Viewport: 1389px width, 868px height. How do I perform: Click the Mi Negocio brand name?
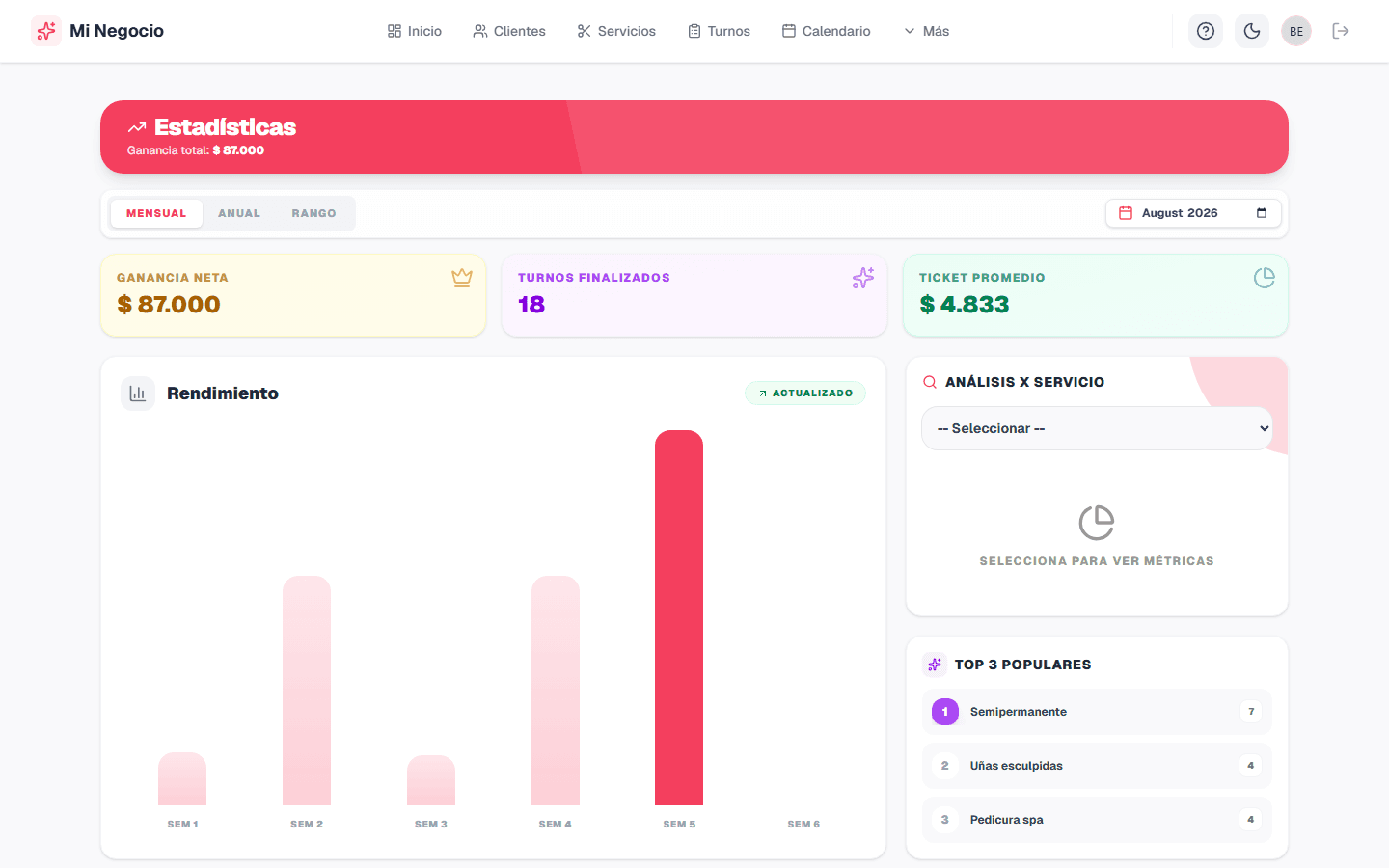pyautogui.click(x=117, y=31)
